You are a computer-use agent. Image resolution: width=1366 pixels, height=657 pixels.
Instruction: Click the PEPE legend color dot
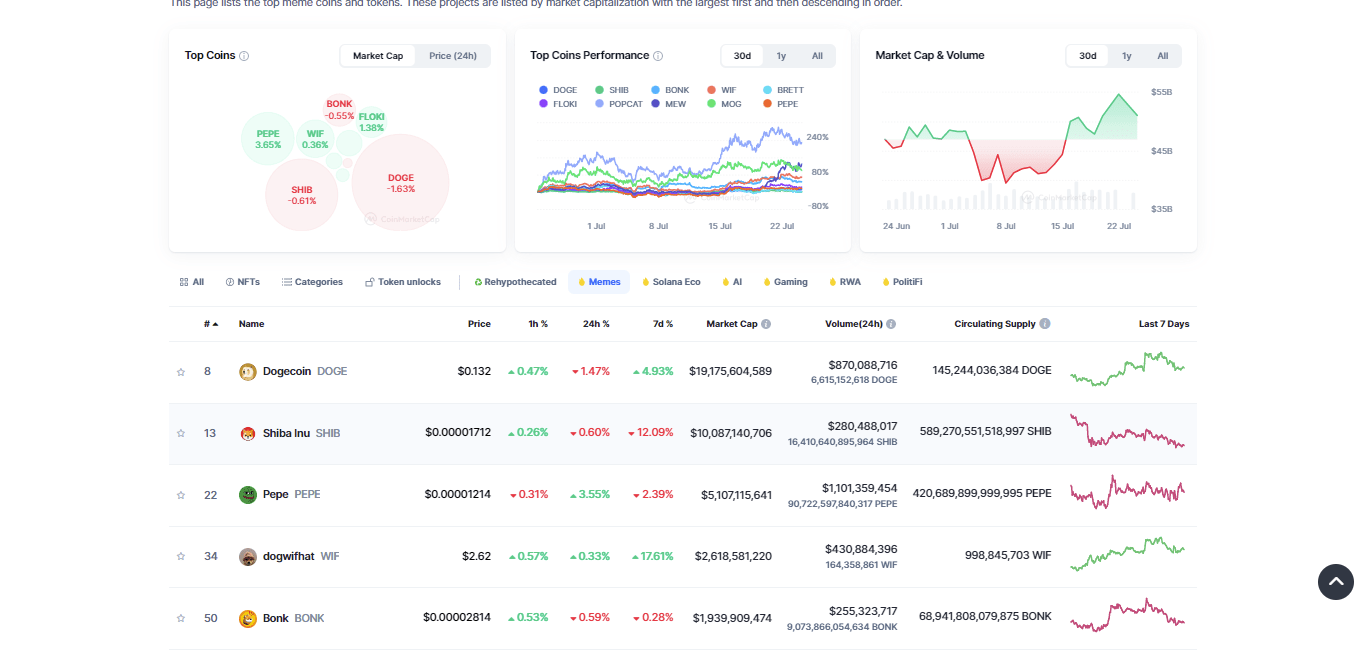(767, 104)
